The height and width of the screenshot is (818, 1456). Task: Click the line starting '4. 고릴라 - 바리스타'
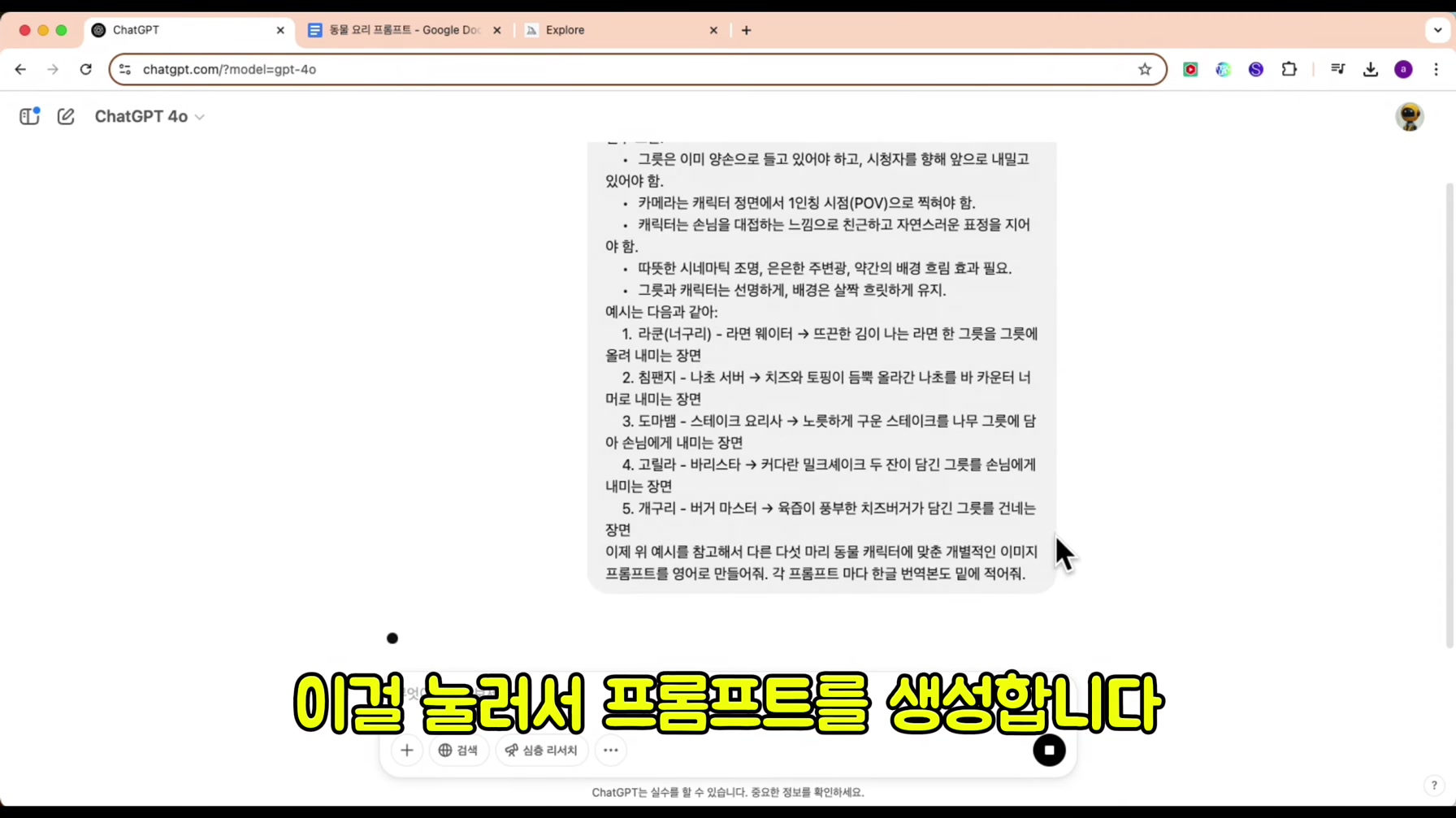(x=821, y=475)
